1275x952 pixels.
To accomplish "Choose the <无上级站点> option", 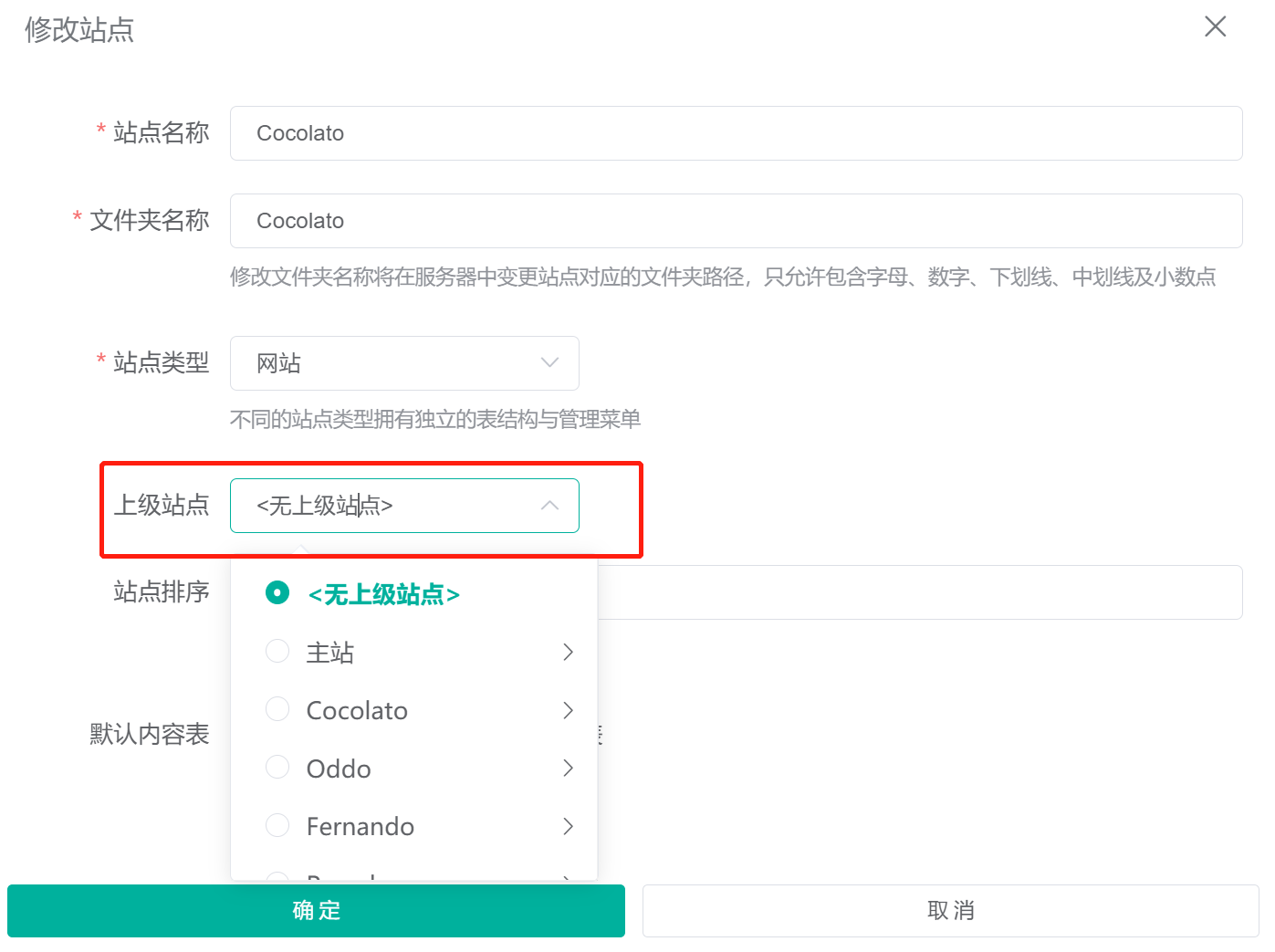I will coord(384,593).
